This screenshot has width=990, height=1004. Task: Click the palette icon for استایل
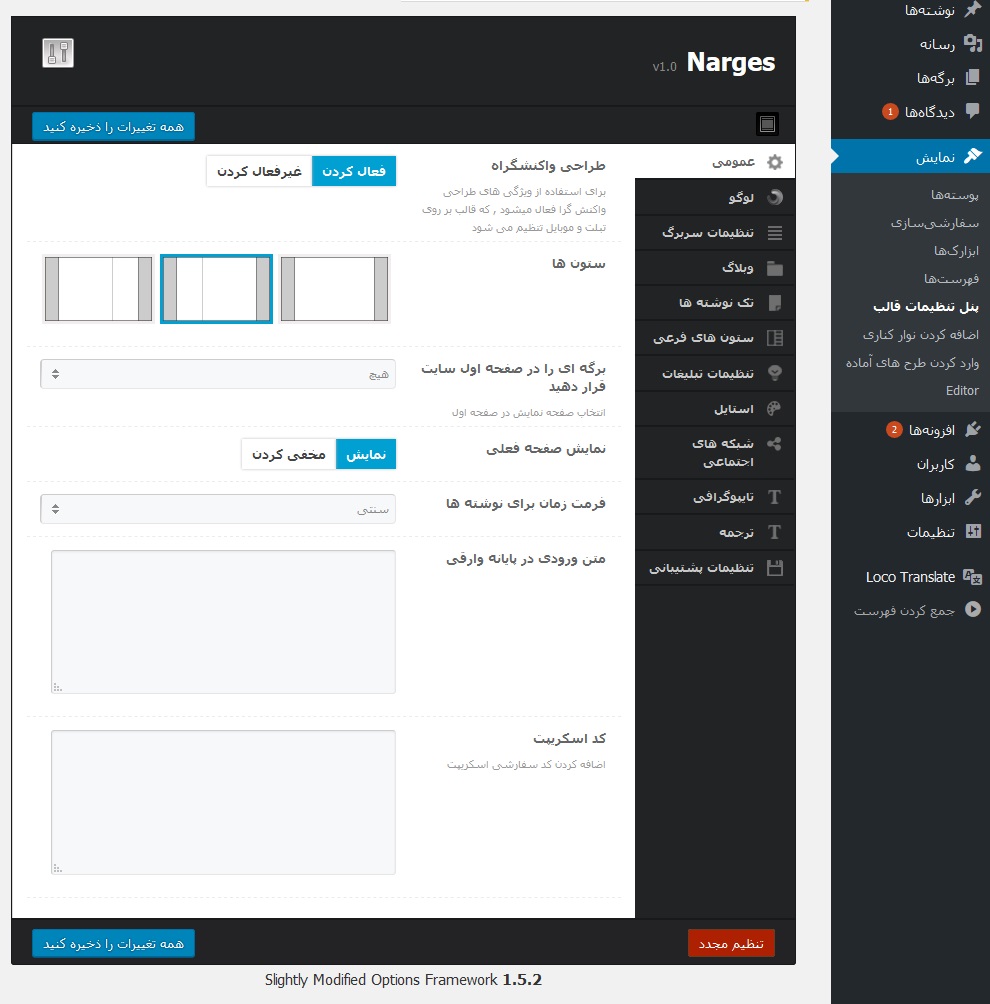[x=774, y=408]
